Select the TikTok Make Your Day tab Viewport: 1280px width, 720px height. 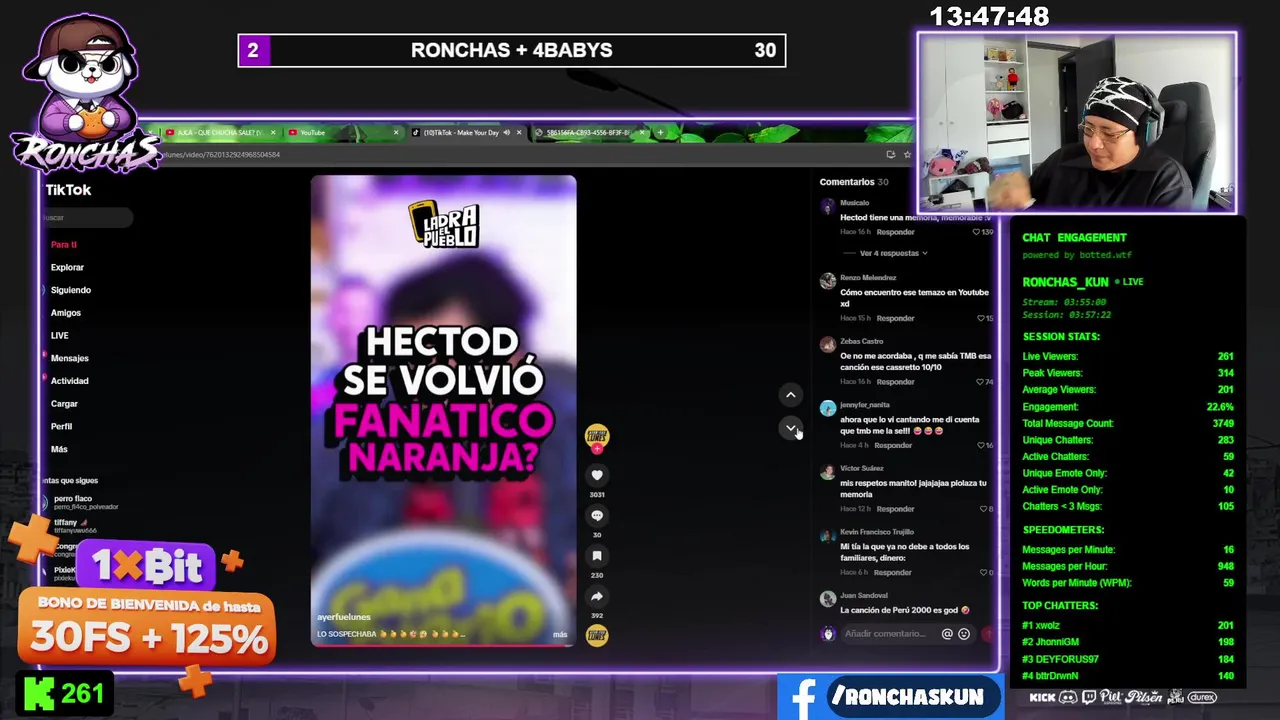466,132
